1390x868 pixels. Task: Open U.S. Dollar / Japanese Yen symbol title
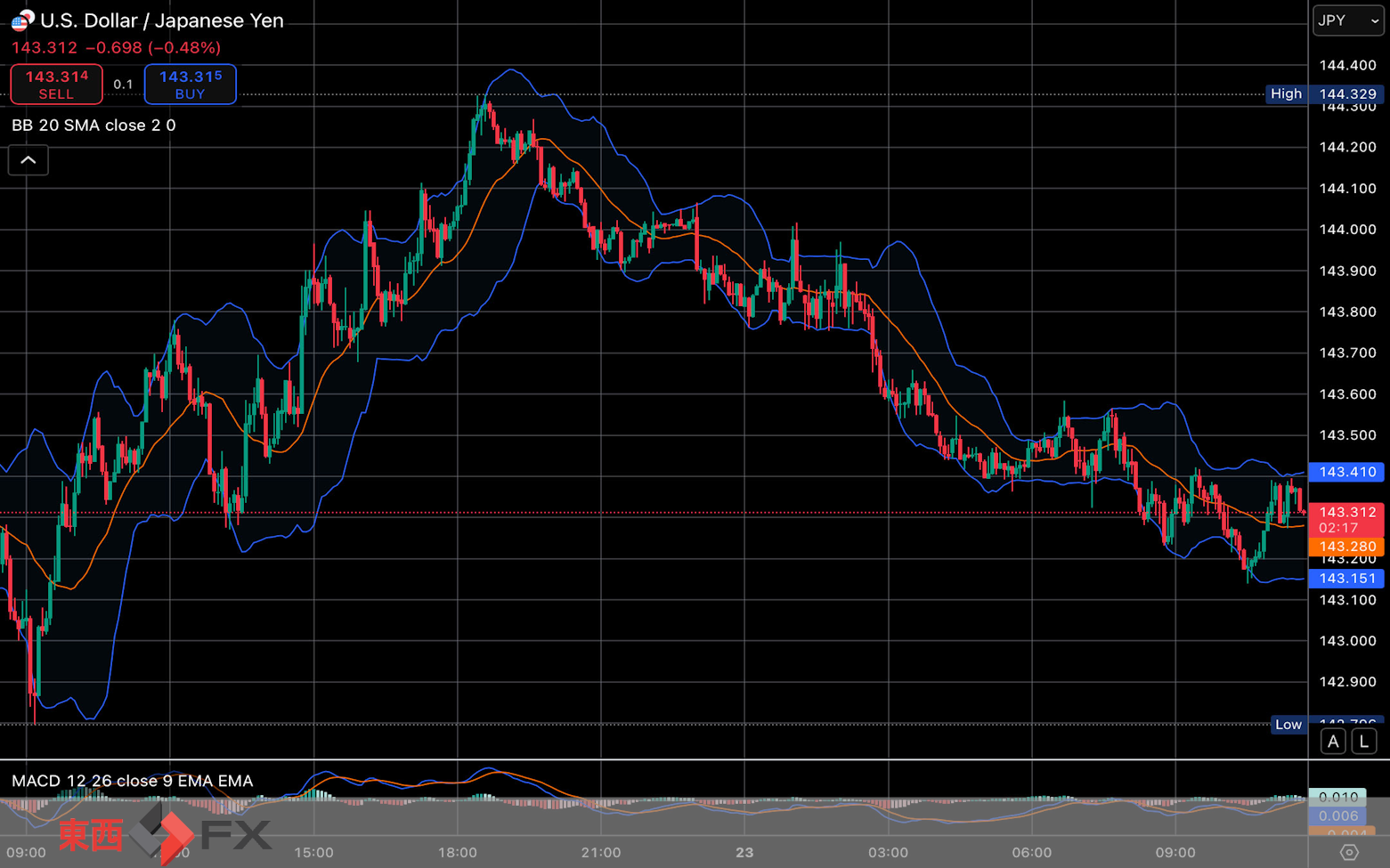pyautogui.click(x=161, y=20)
